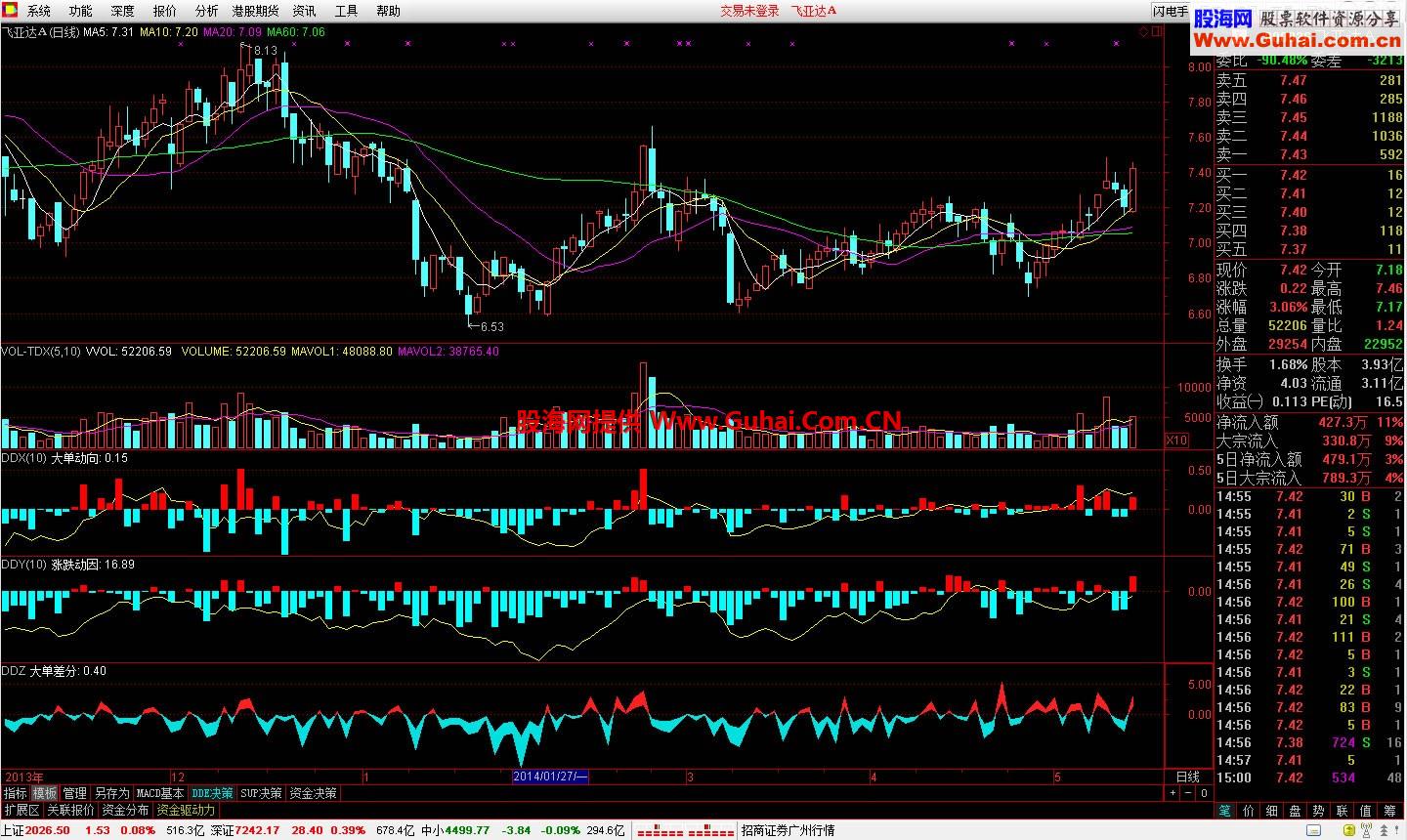The image size is (1407, 840).
Task: Click the diamond icon above price axis
Action: (1144, 32)
